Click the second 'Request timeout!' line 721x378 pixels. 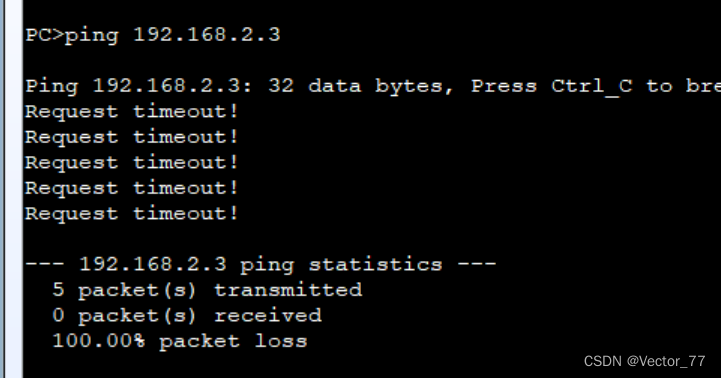[x=132, y=137]
